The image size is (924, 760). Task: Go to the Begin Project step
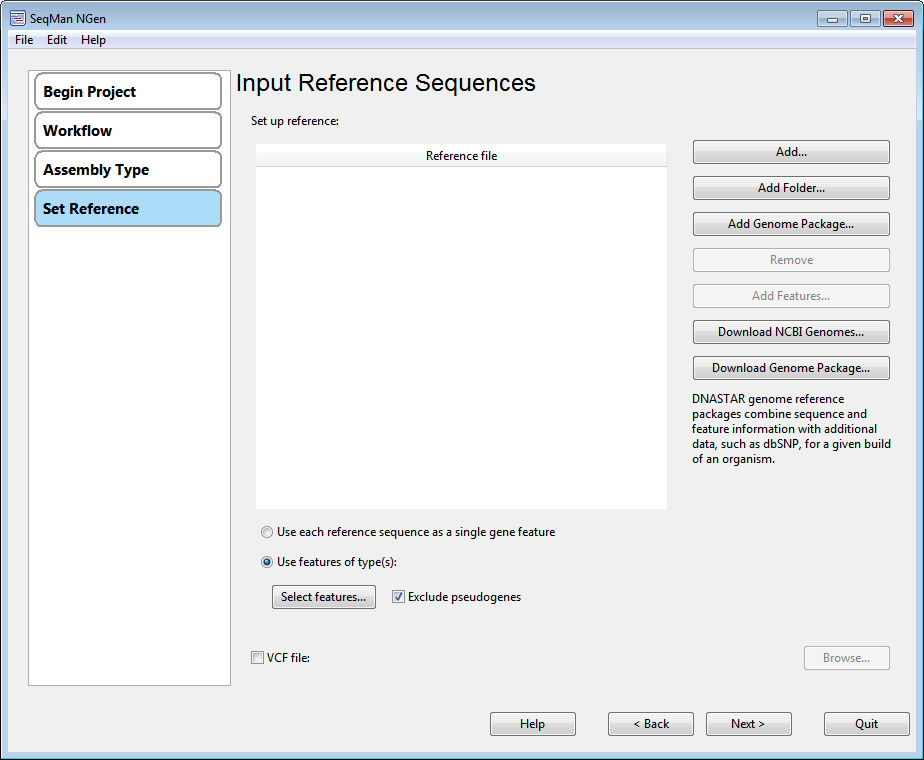tap(128, 91)
